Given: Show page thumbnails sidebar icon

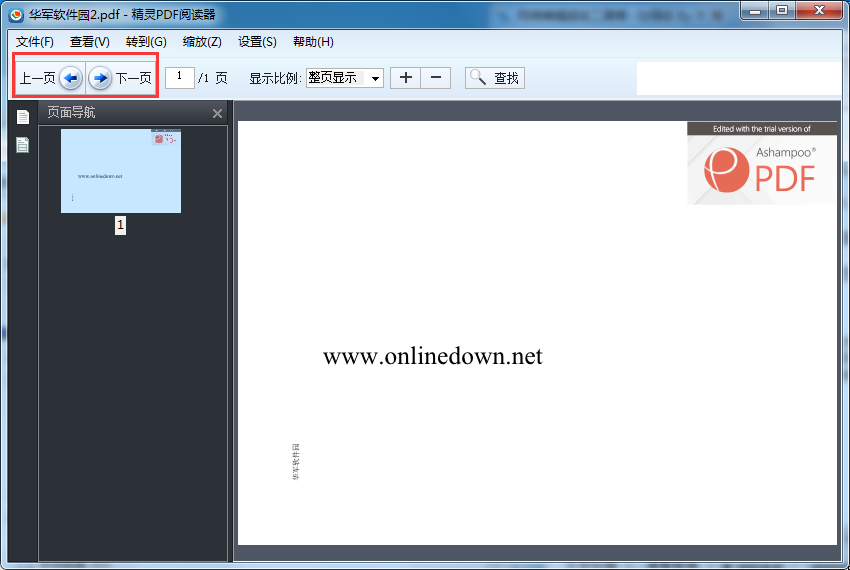Looking at the screenshot, I should 23,117.
